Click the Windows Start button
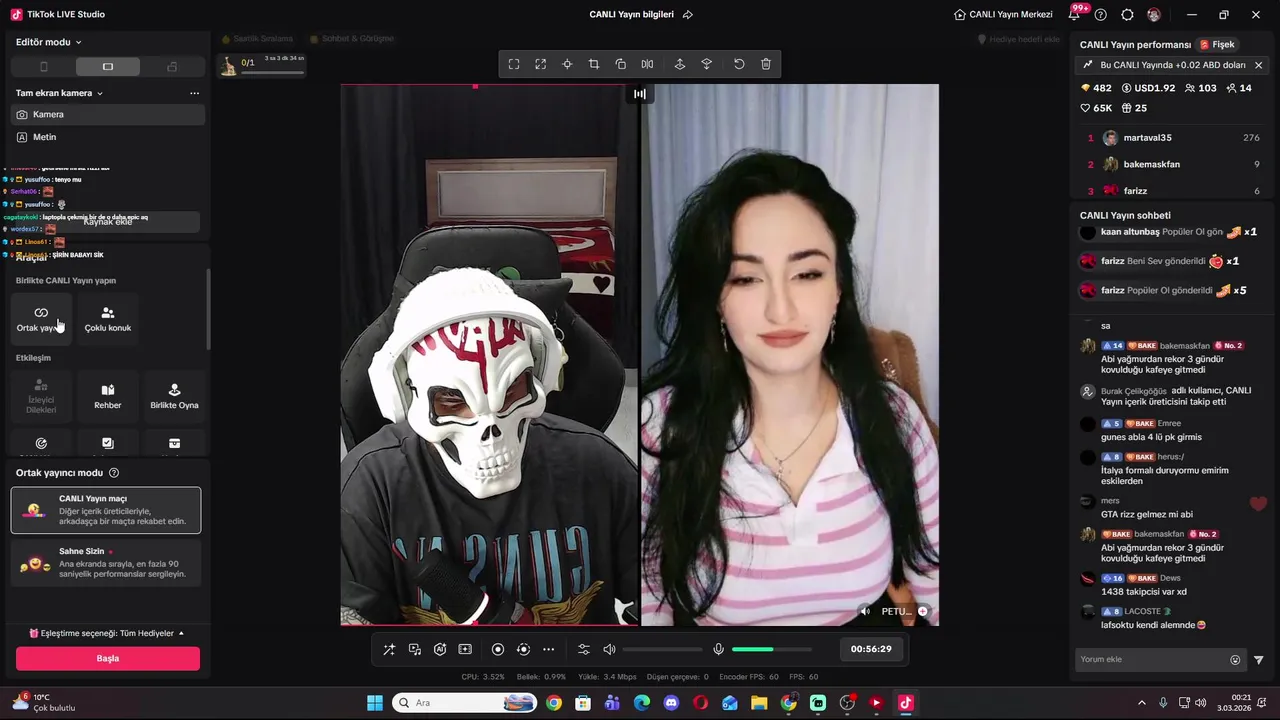The height and width of the screenshot is (720, 1280). [x=375, y=703]
